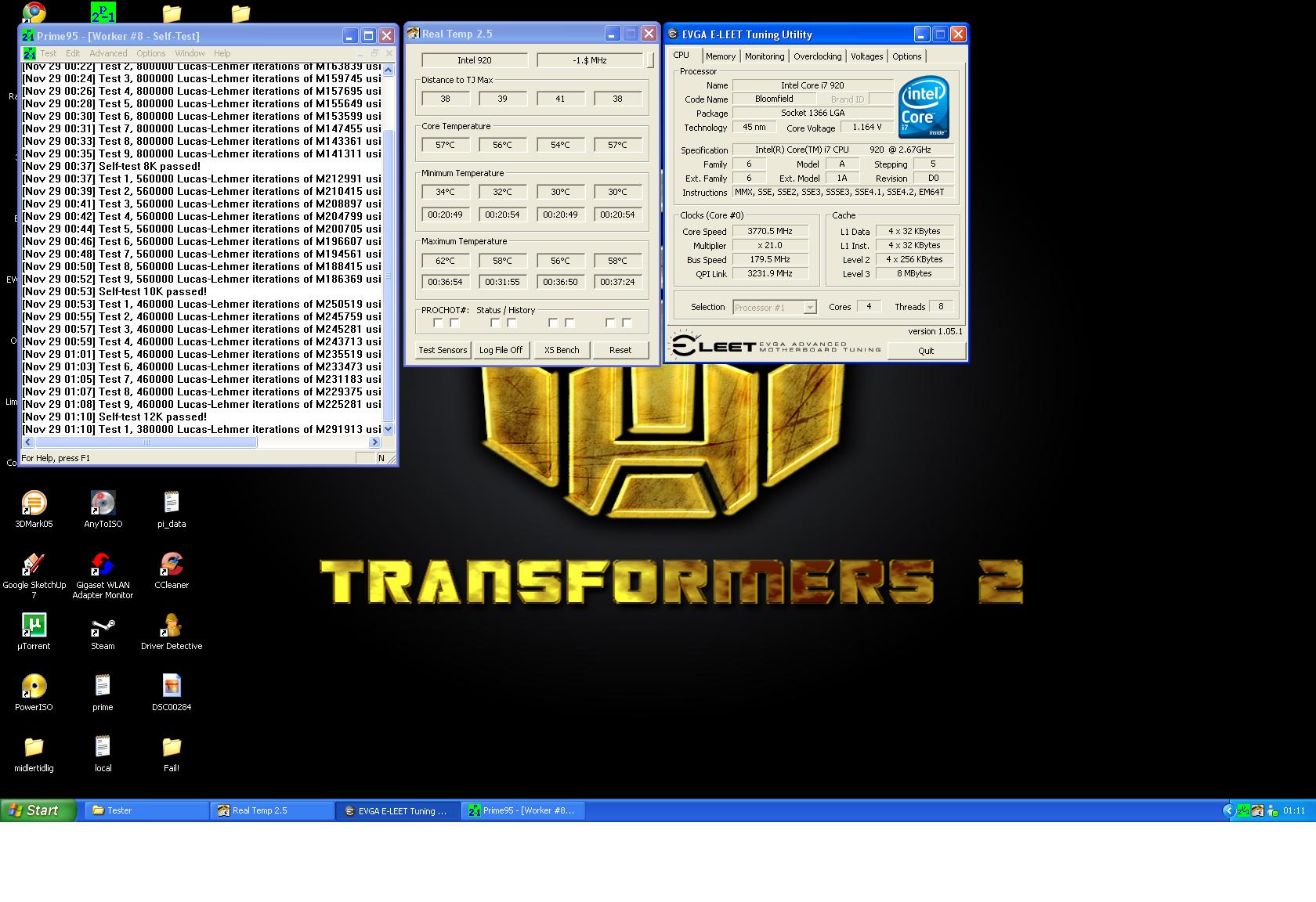The width and height of the screenshot is (1316, 902).
Task: Open the Windows Start menu
Action: (38, 810)
